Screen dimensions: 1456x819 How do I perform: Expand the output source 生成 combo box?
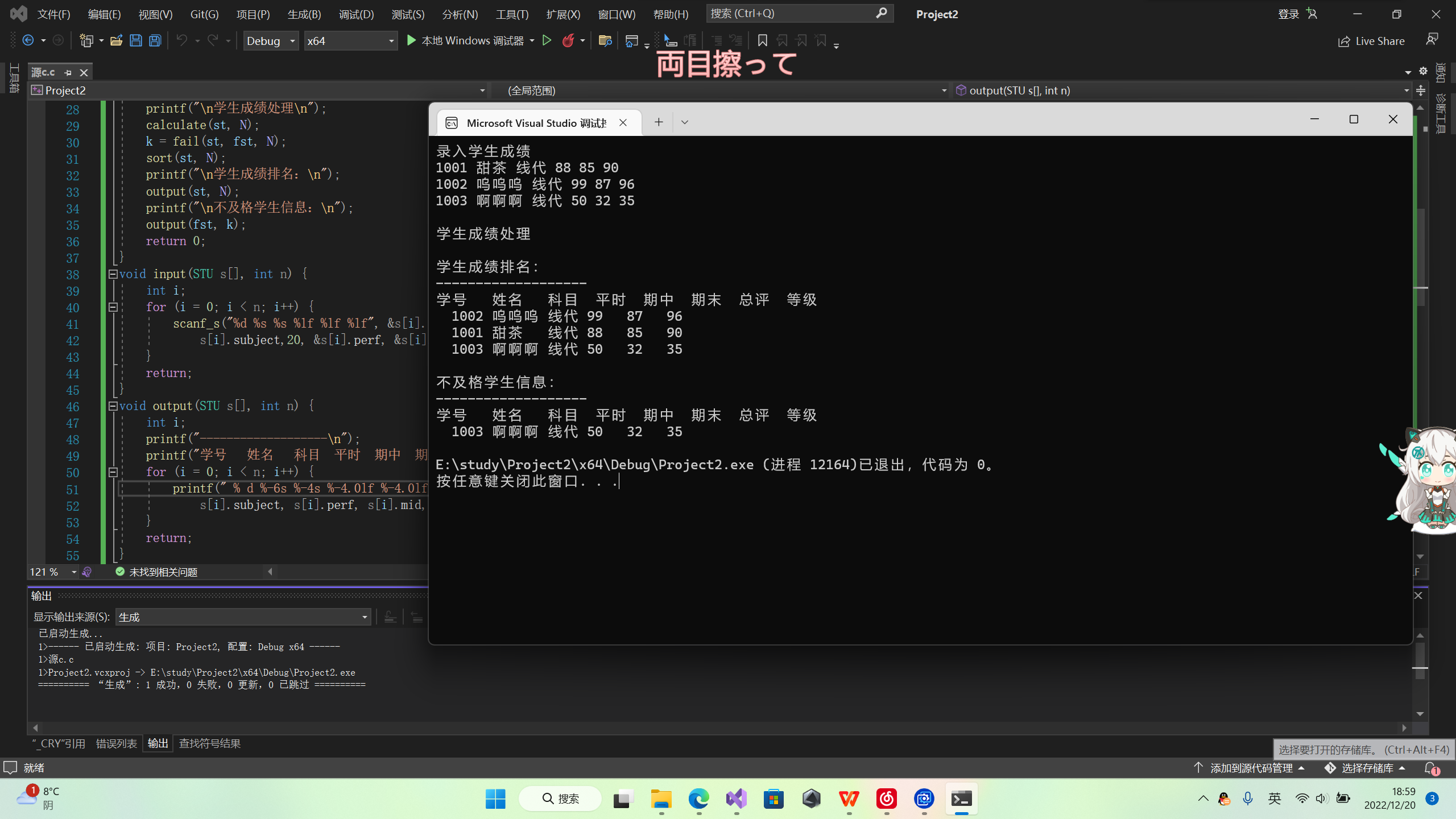pos(365,617)
